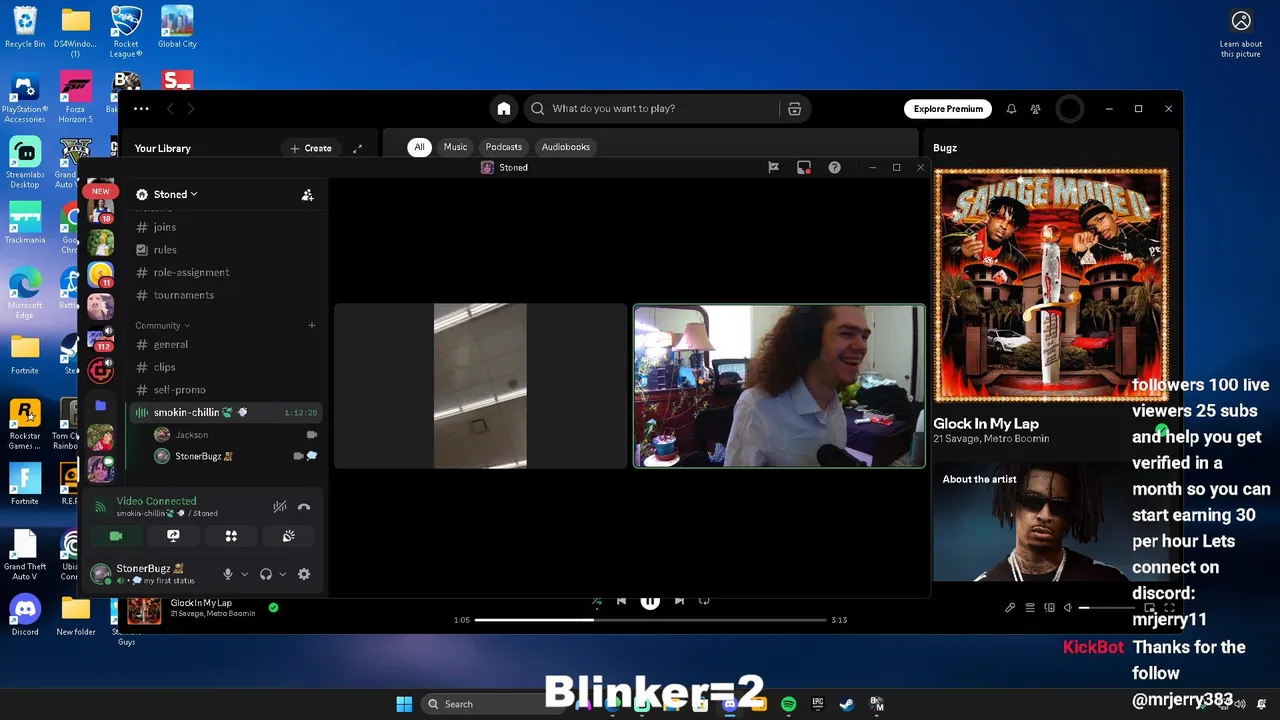
Task: Open the general channel
Action: (x=225, y=344)
